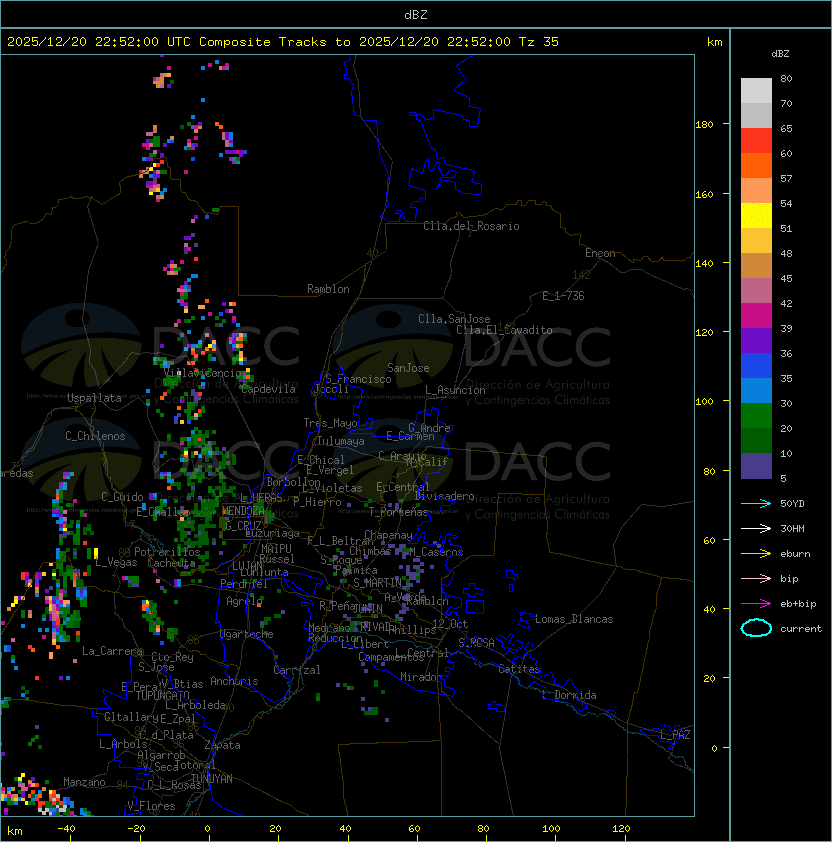Click the S_MARTIN label
The height and width of the screenshot is (842, 832).
point(378,583)
